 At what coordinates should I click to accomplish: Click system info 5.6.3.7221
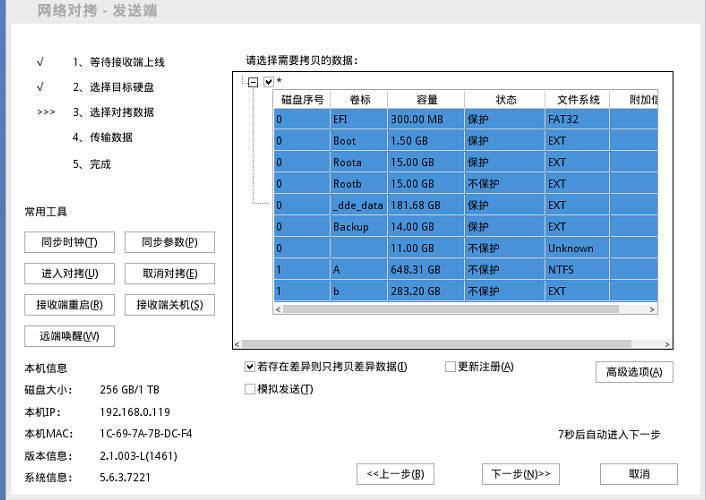125,477
